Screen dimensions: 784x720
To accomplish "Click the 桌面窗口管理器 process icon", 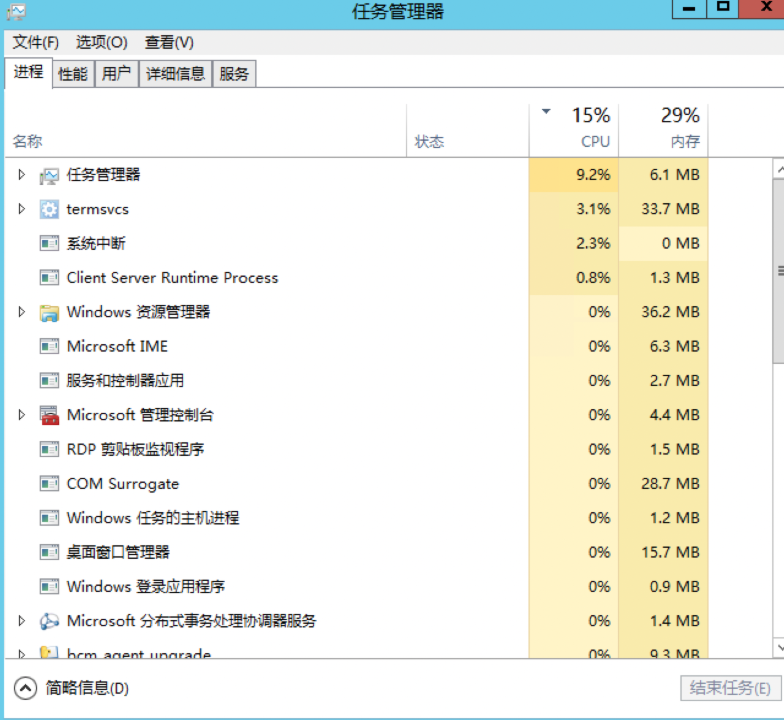I will 49,552.
